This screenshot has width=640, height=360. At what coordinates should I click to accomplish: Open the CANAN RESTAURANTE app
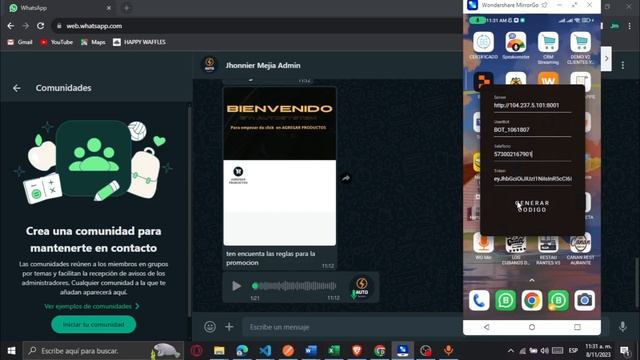pos(580,249)
